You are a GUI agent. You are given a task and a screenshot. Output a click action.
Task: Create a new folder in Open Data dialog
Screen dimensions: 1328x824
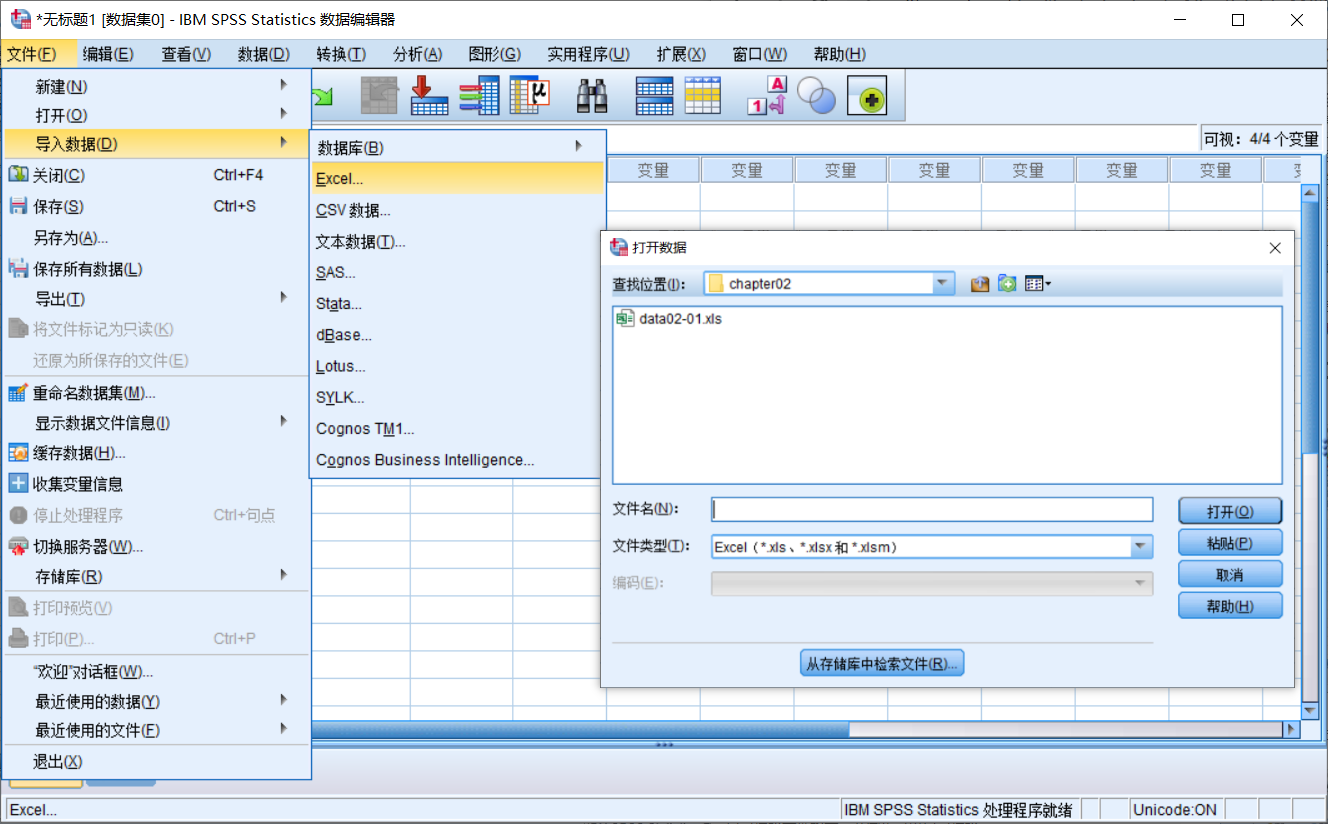point(1007,284)
